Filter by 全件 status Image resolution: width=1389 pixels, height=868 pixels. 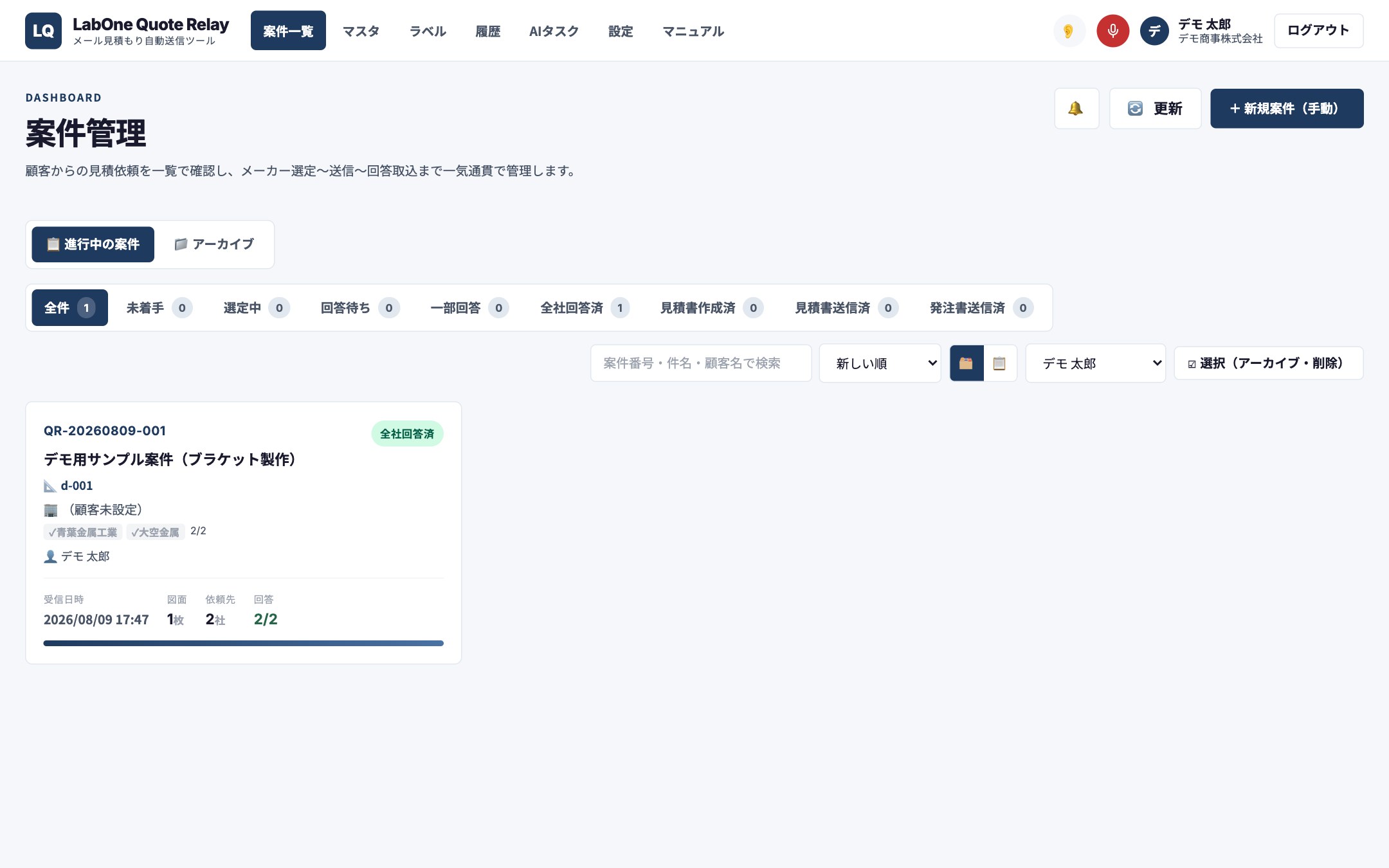69,308
